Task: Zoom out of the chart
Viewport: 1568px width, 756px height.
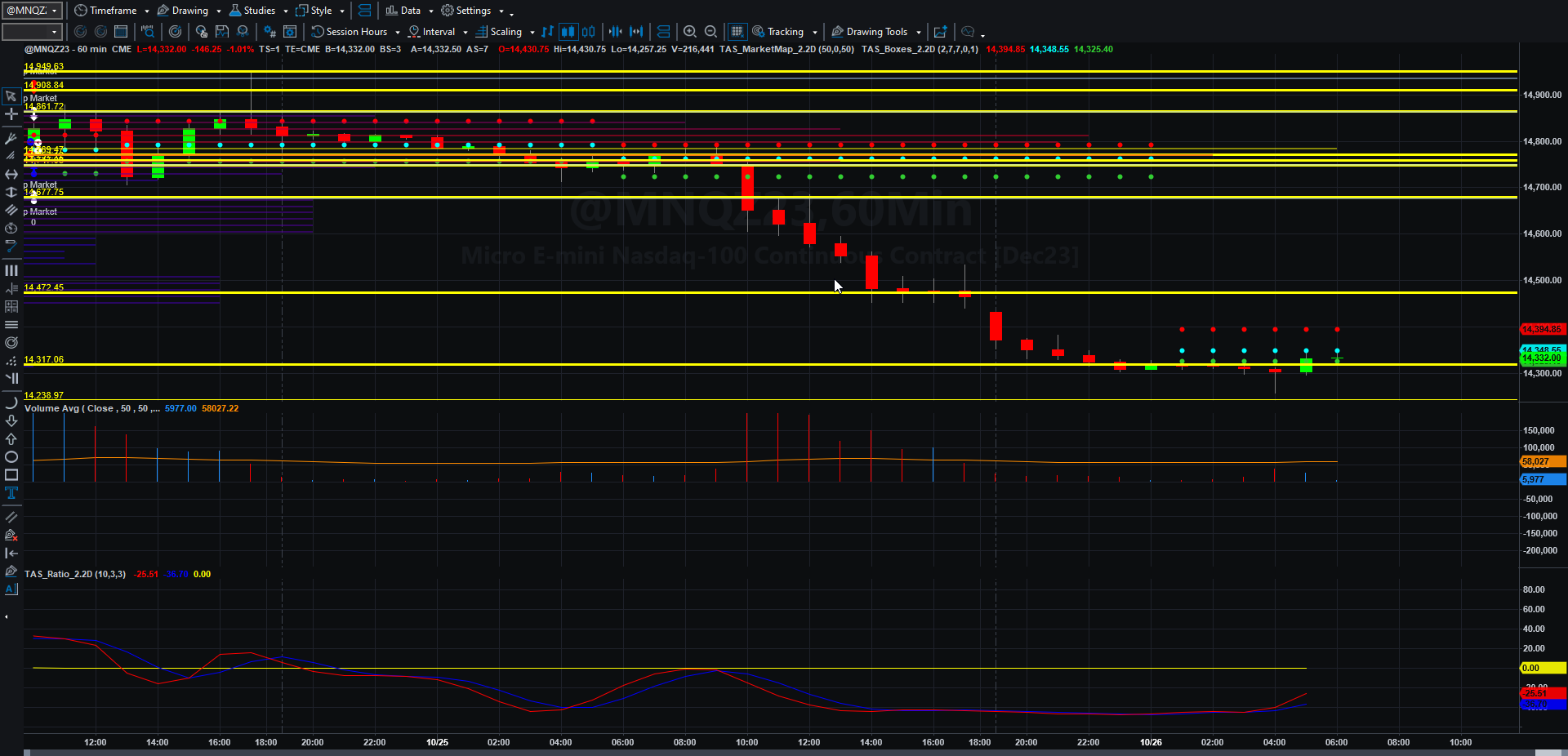Action: [x=711, y=32]
